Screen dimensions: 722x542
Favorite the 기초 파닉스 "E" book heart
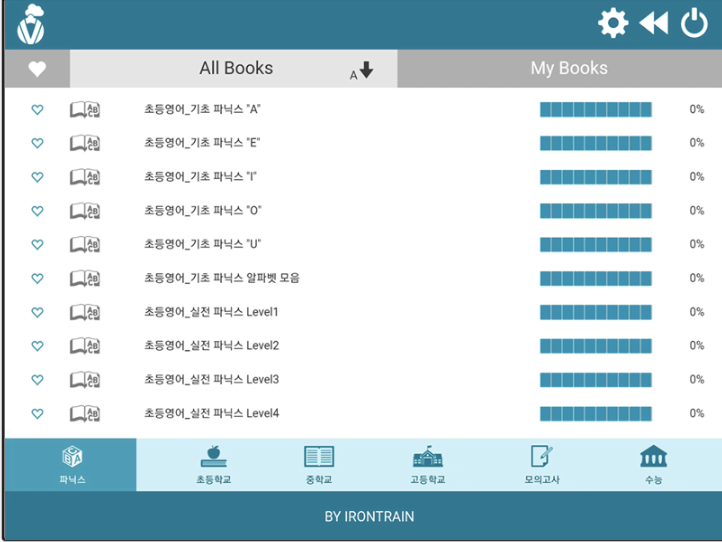pos(37,143)
